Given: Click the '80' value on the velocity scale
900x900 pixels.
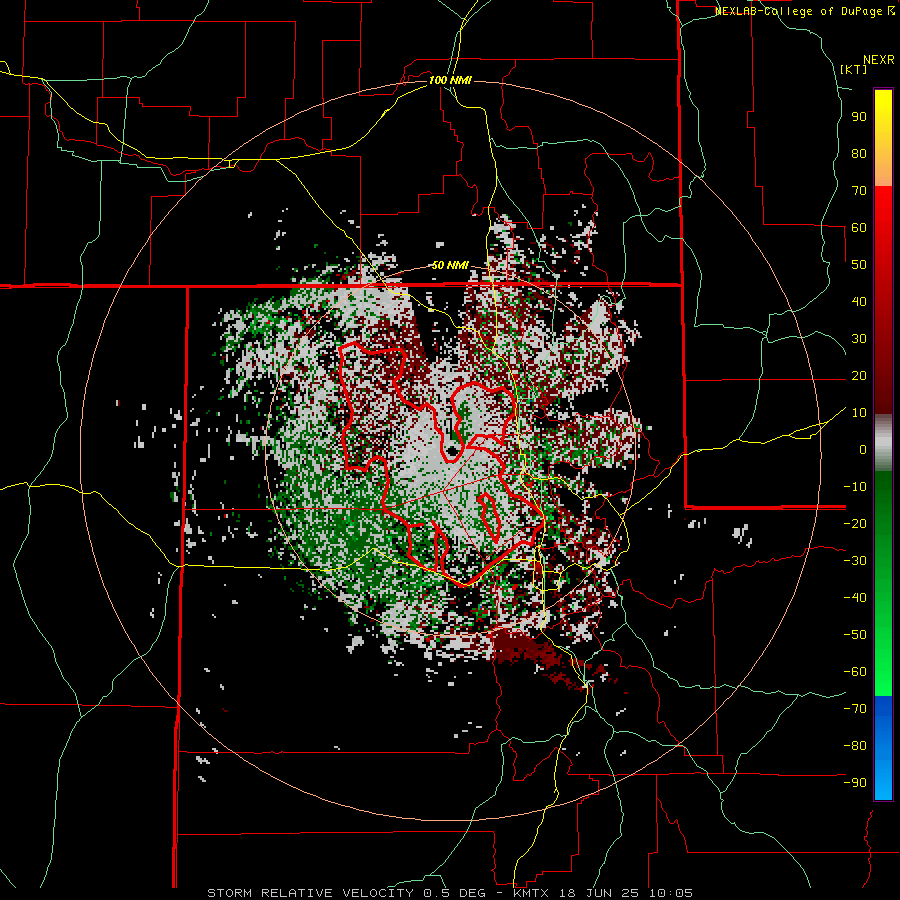Looking at the screenshot, I should click(859, 154).
